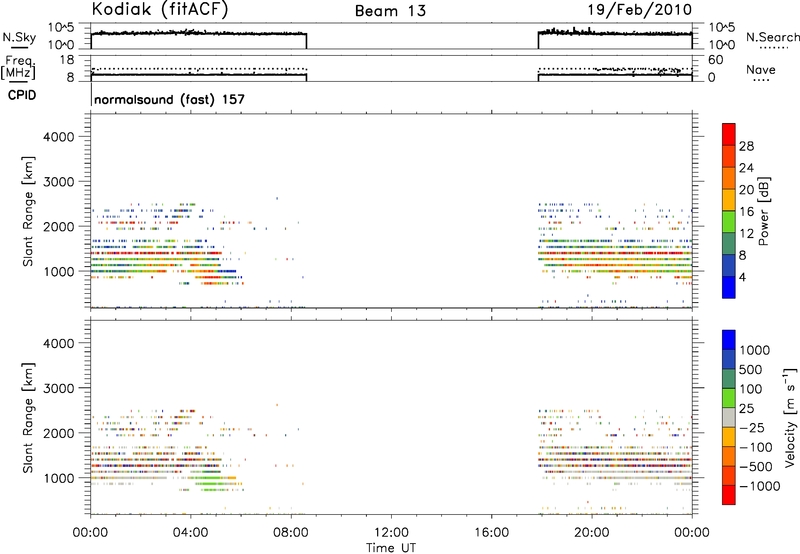Click the "Power [dB]" colorbar title
800x554 pixels.
[x=764, y=211]
